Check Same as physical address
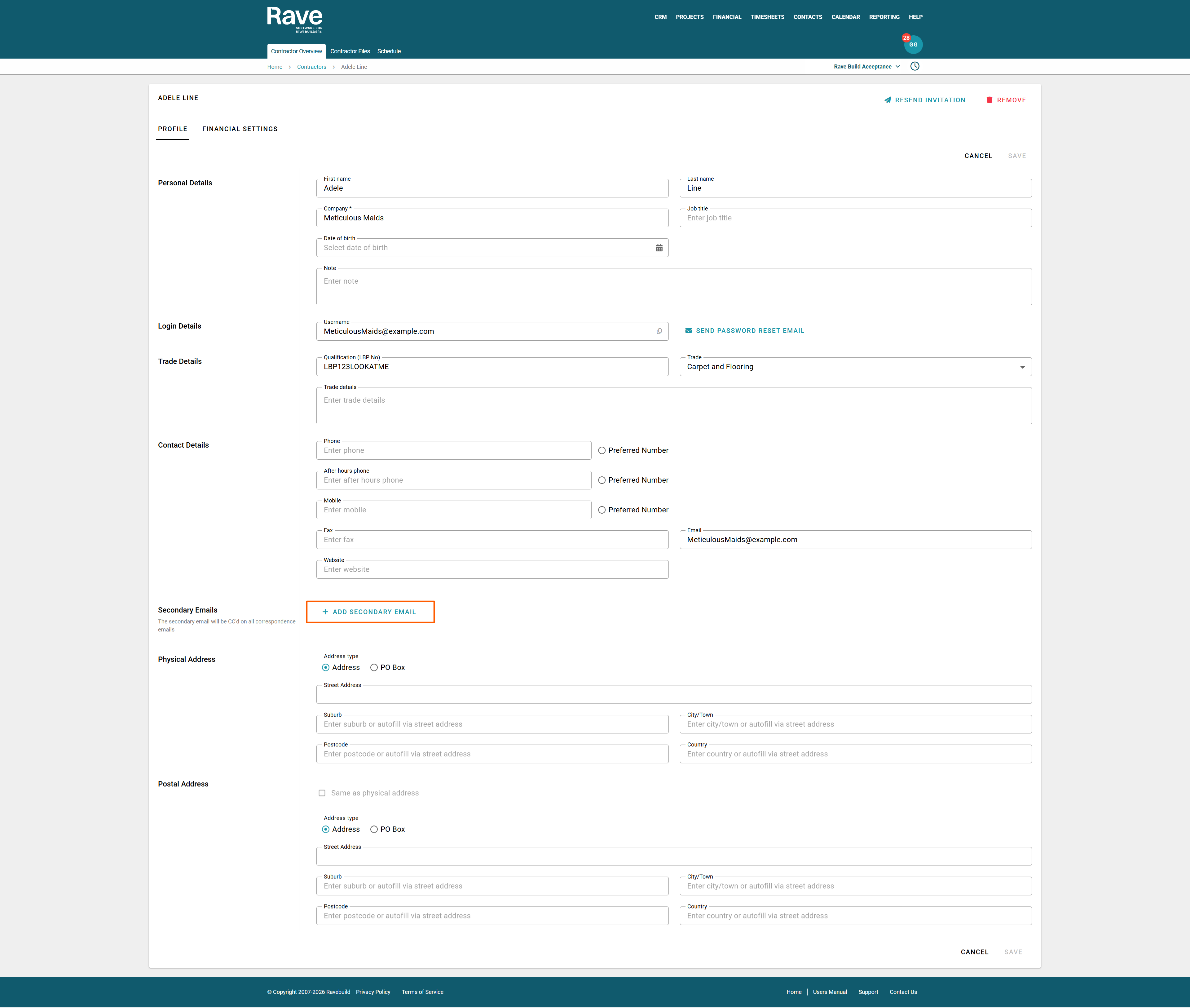Image resolution: width=1190 pixels, height=1008 pixels. pos(322,793)
